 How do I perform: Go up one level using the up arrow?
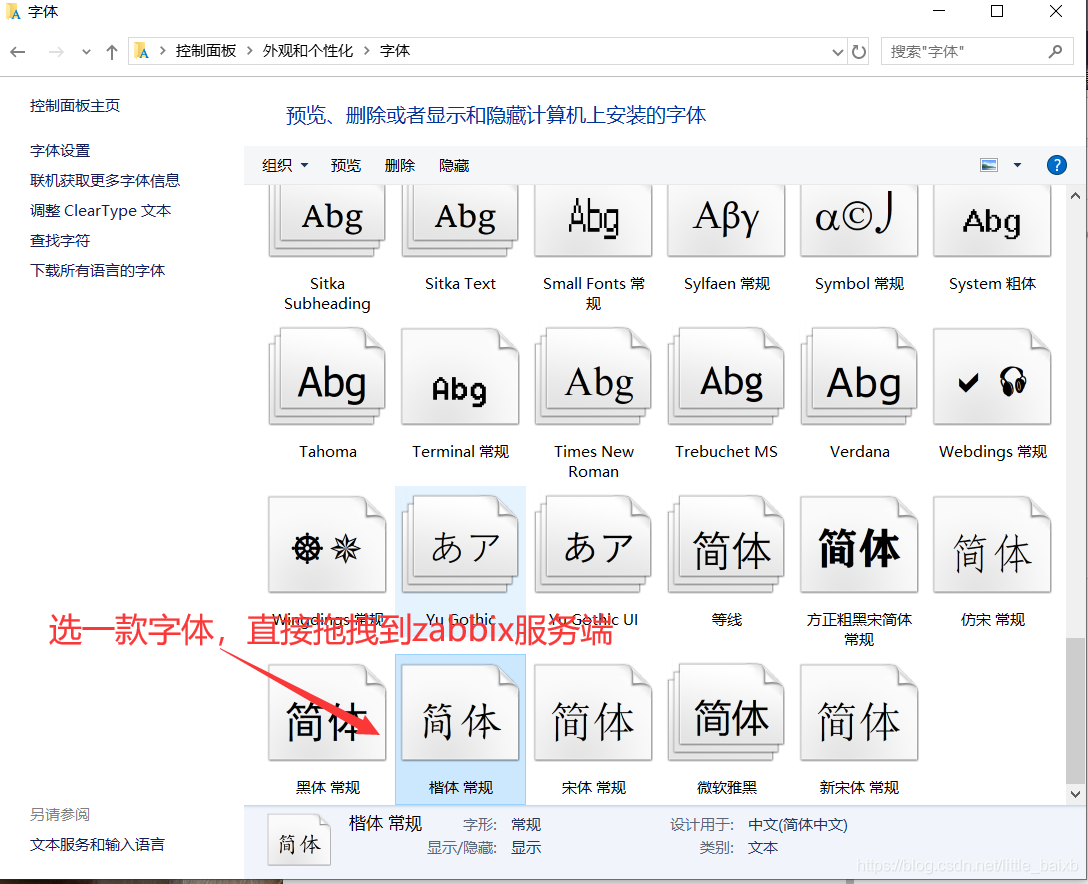[111, 51]
